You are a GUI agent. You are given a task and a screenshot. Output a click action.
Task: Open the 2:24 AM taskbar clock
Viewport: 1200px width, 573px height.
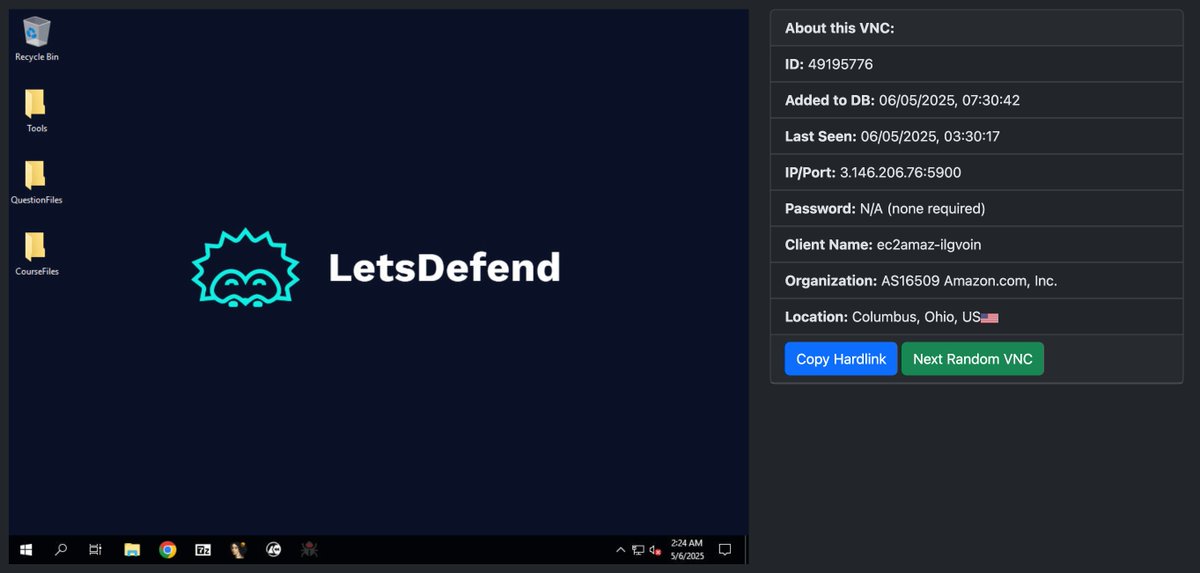tap(688, 549)
